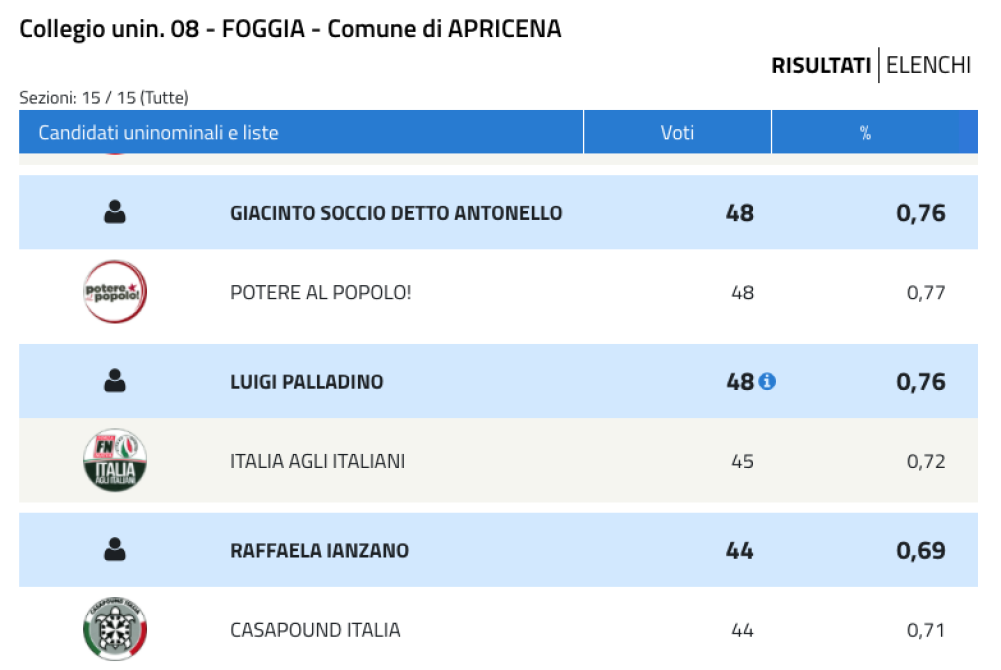
Task: Click person icon beside Raffaela Ianzano
Action: pos(115,549)
